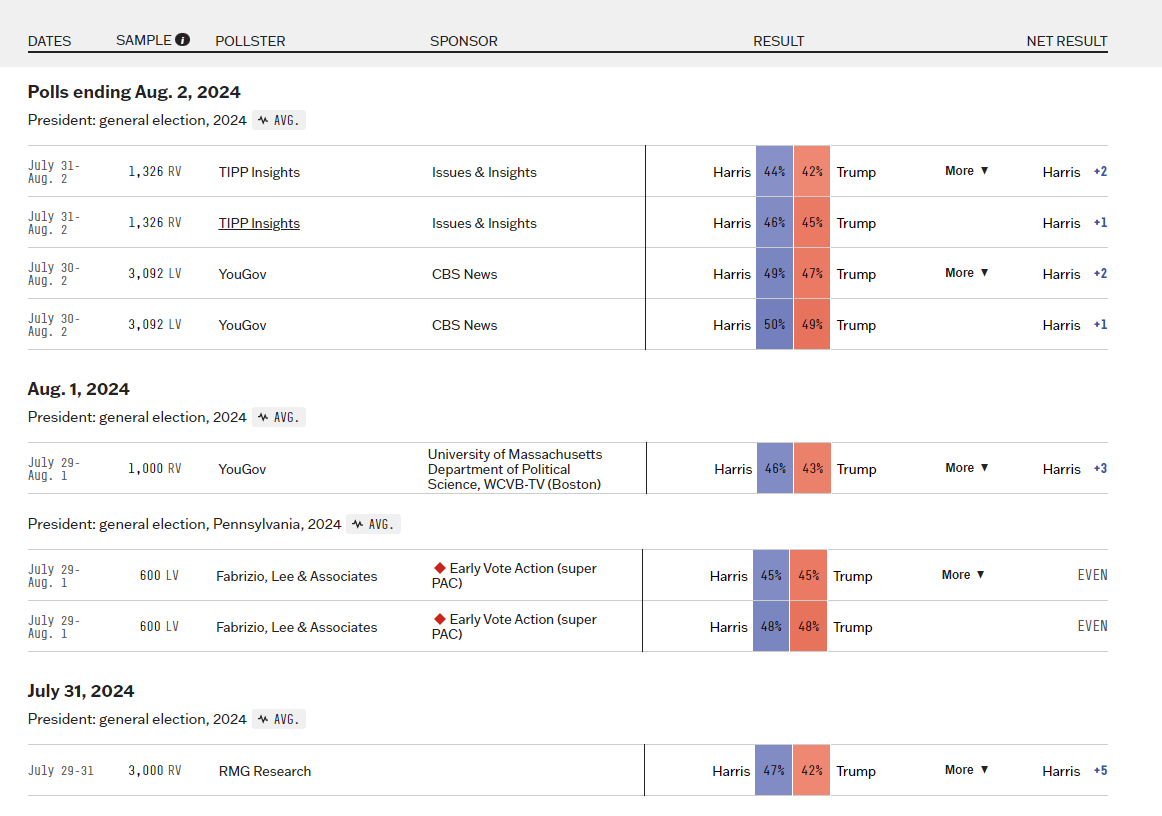Click SAMPLE column header
The height and width of the screenshot is (816, 1162).
[144, 40]
